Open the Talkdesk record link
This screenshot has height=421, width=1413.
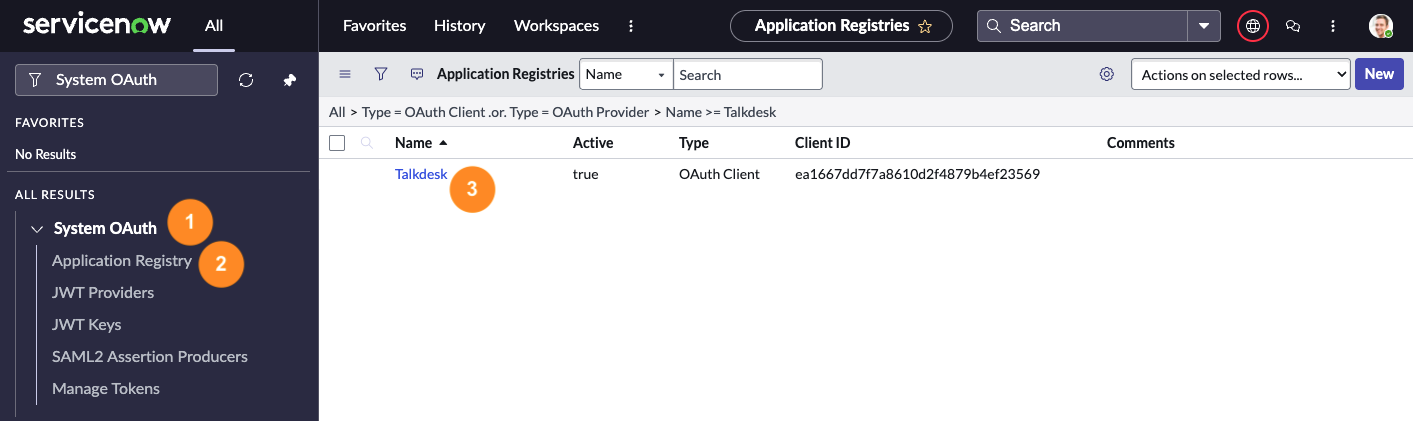click(421, 174)
